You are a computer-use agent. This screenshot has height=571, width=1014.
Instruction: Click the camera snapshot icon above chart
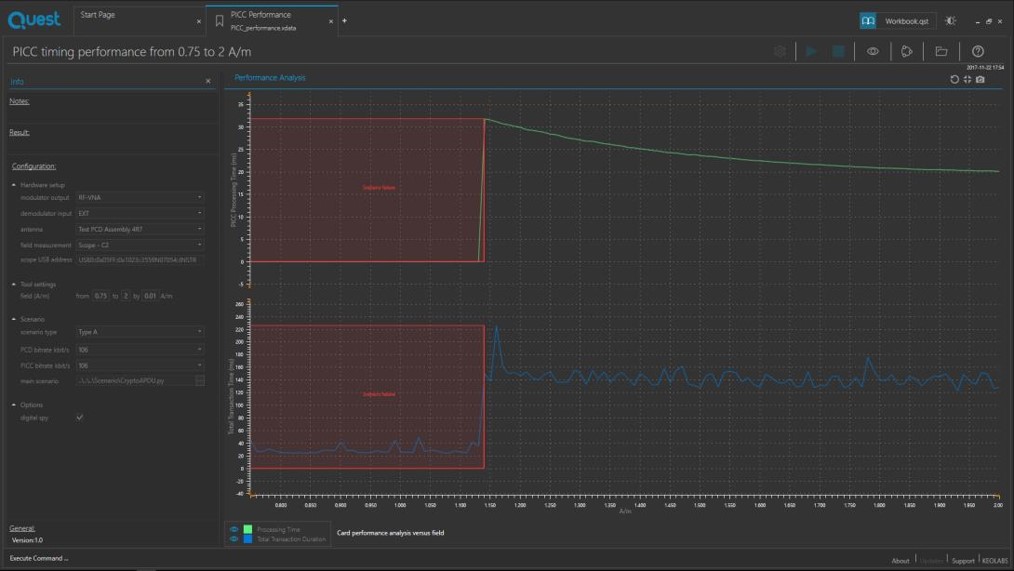(x=980, y=79)
